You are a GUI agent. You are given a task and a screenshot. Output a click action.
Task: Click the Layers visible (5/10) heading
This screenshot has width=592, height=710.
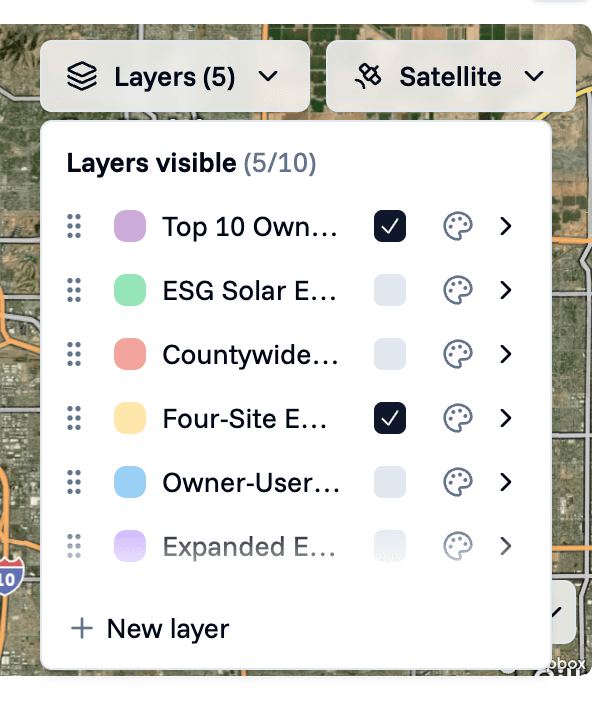191,163
